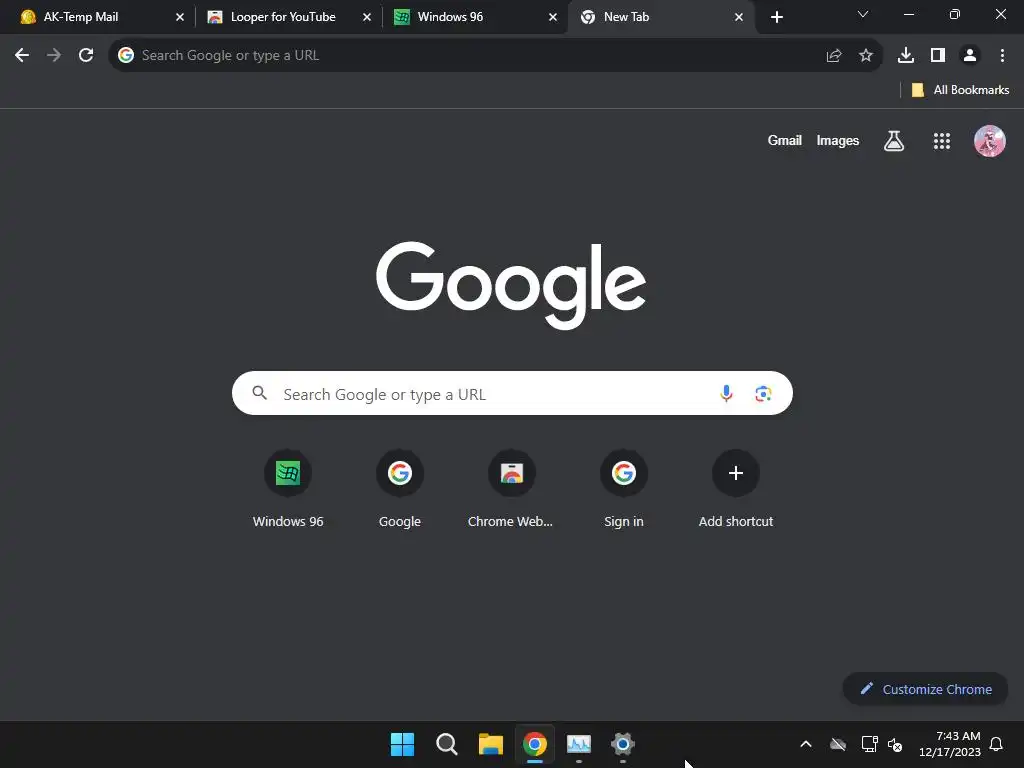Close the New Tab tab
The height and width of the screenshot is (768, 1024).
tap(739, 17)
